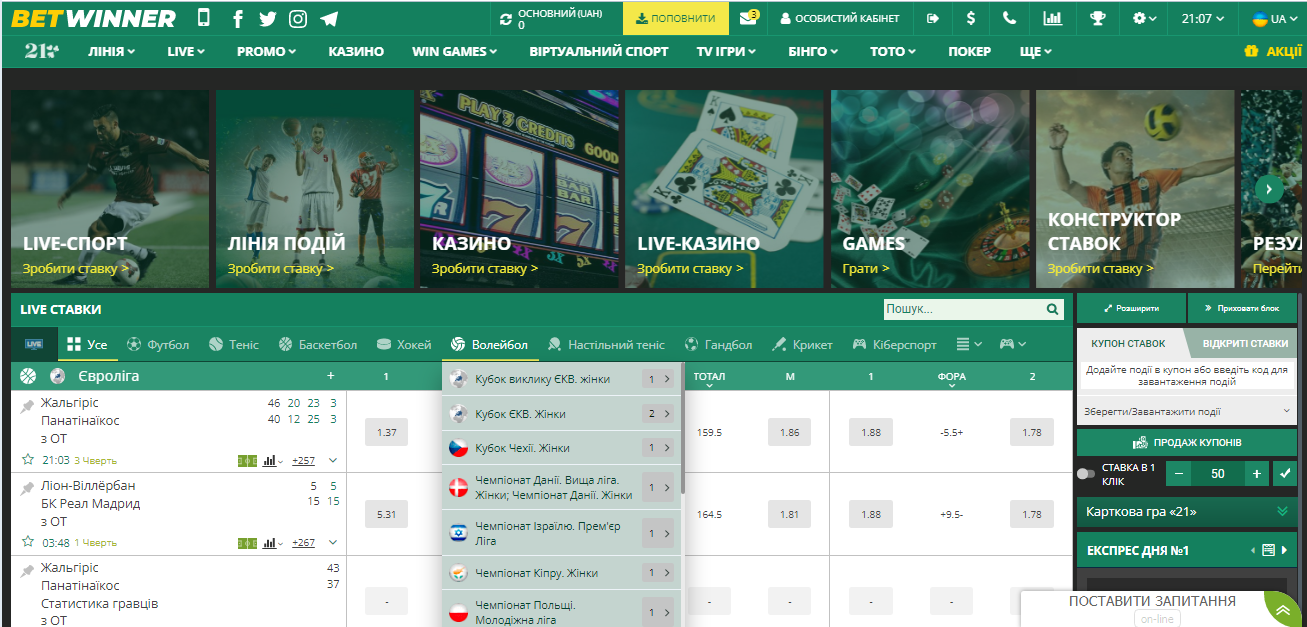The width and height of the screenshot is (1307, 627).
Task: Open the LIVE-КАЗИНО banner thumbnail
Action: (x=724, y=189)
